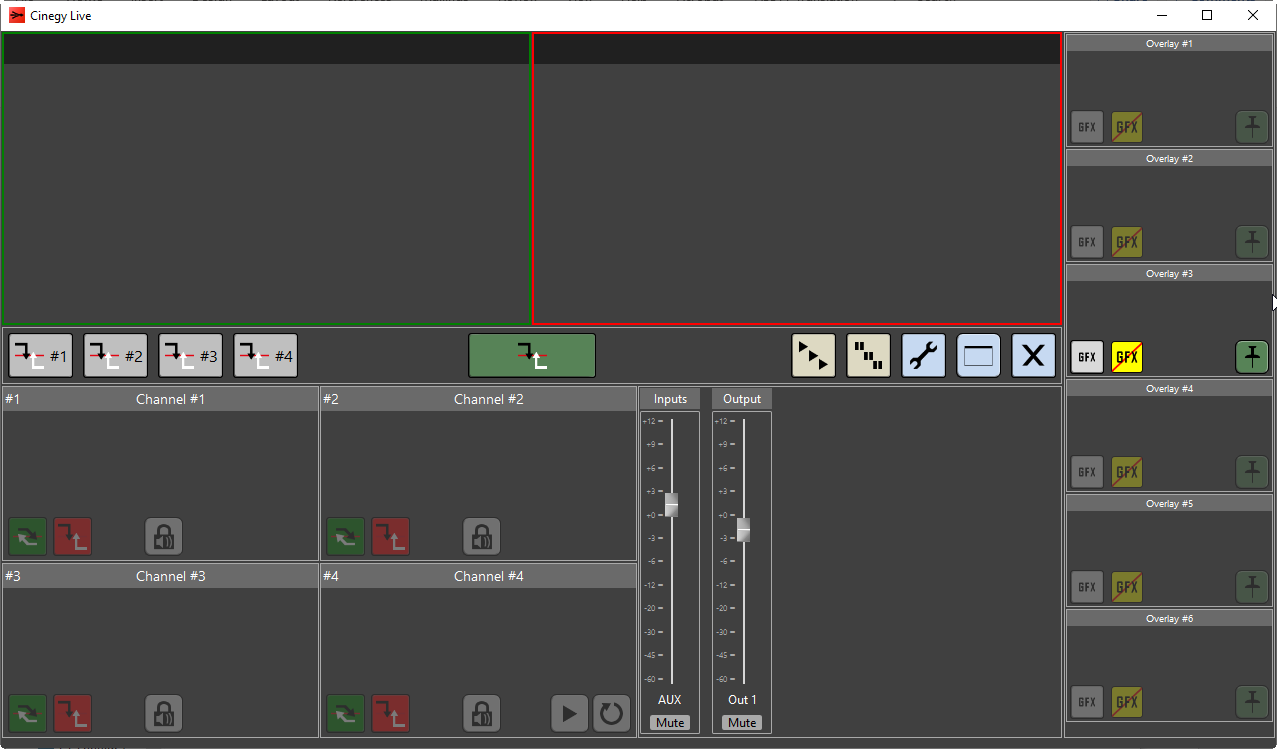
Task: Mute the AUX input
Action: 670,723
